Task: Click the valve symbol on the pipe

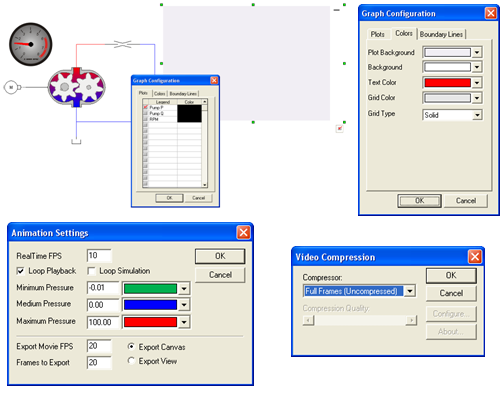Action: click(122, 44)
